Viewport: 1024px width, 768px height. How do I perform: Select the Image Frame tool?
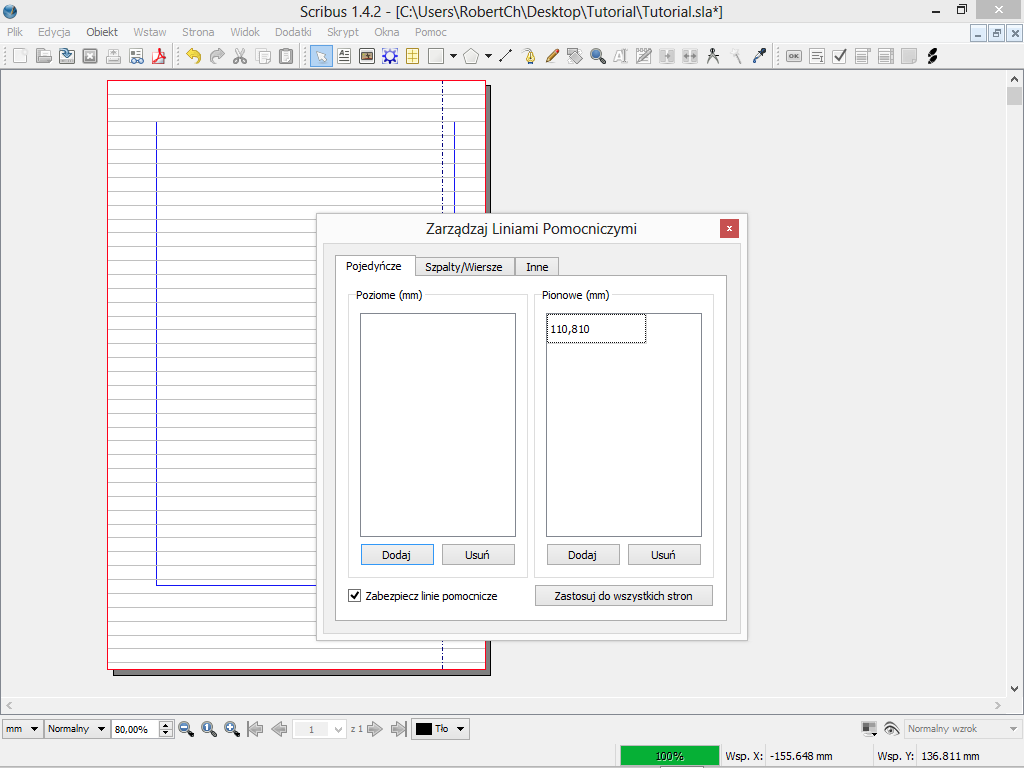pos(367,56)
